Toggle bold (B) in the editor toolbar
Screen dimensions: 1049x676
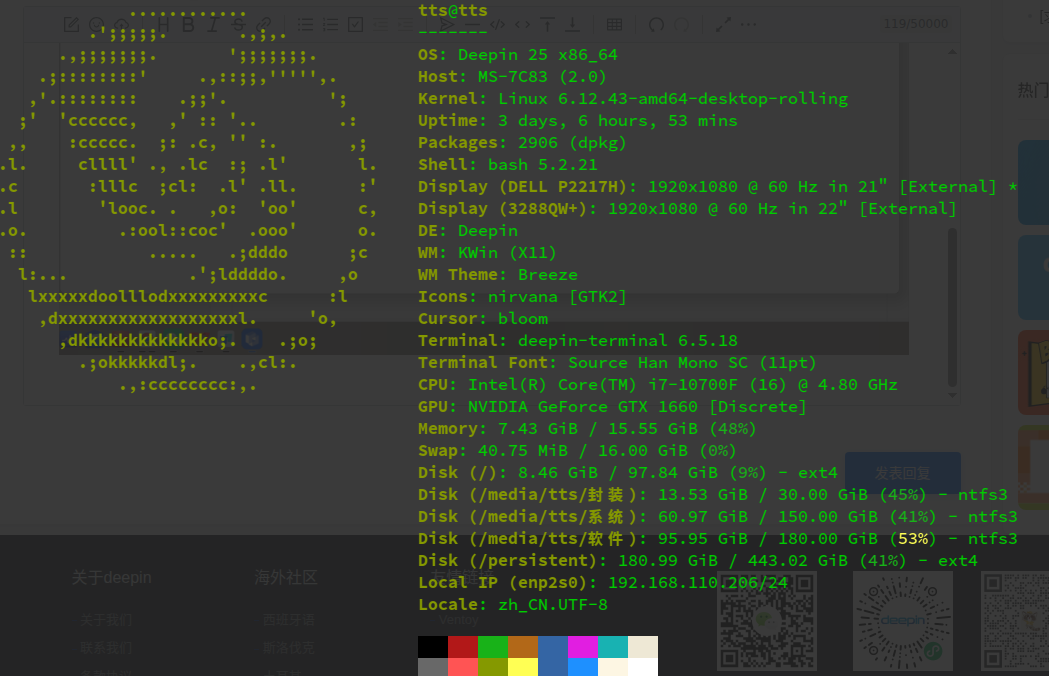[188, 25]
